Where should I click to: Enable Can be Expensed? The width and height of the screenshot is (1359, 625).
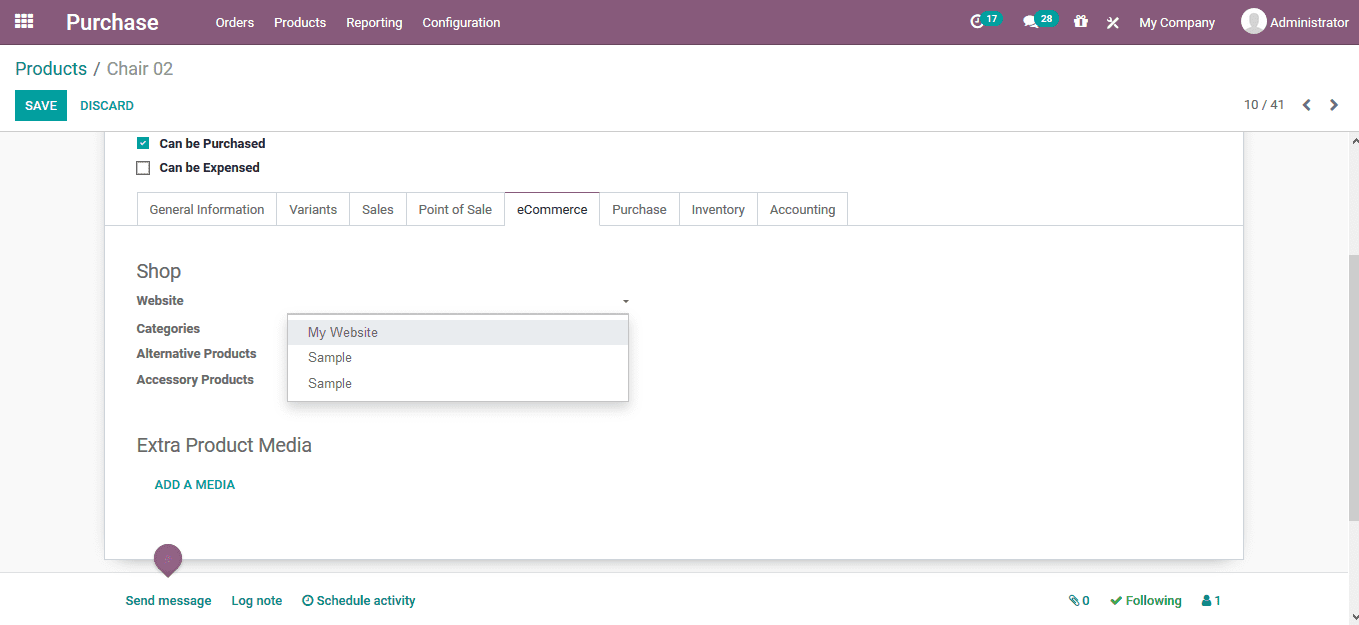(143, 166)
